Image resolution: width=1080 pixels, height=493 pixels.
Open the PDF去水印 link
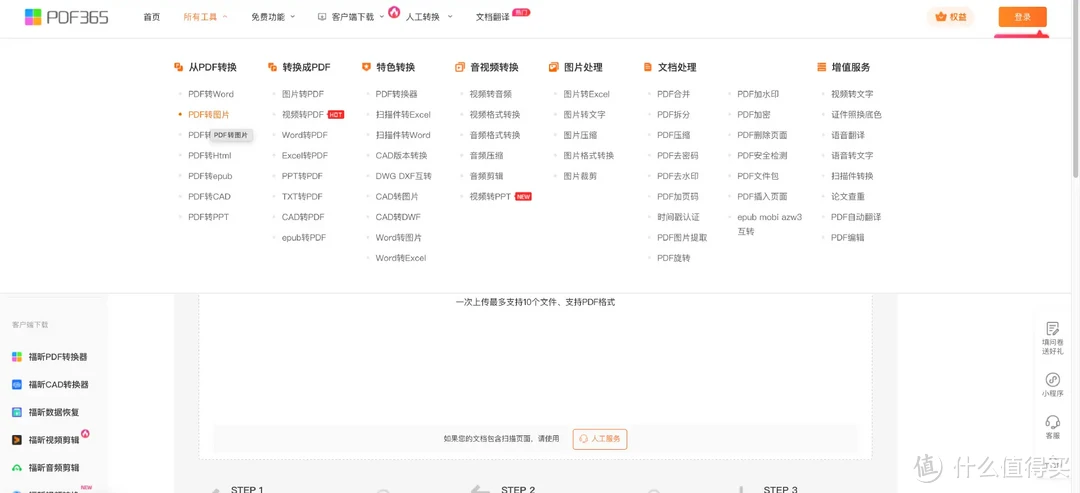click(x=678, y=176)
